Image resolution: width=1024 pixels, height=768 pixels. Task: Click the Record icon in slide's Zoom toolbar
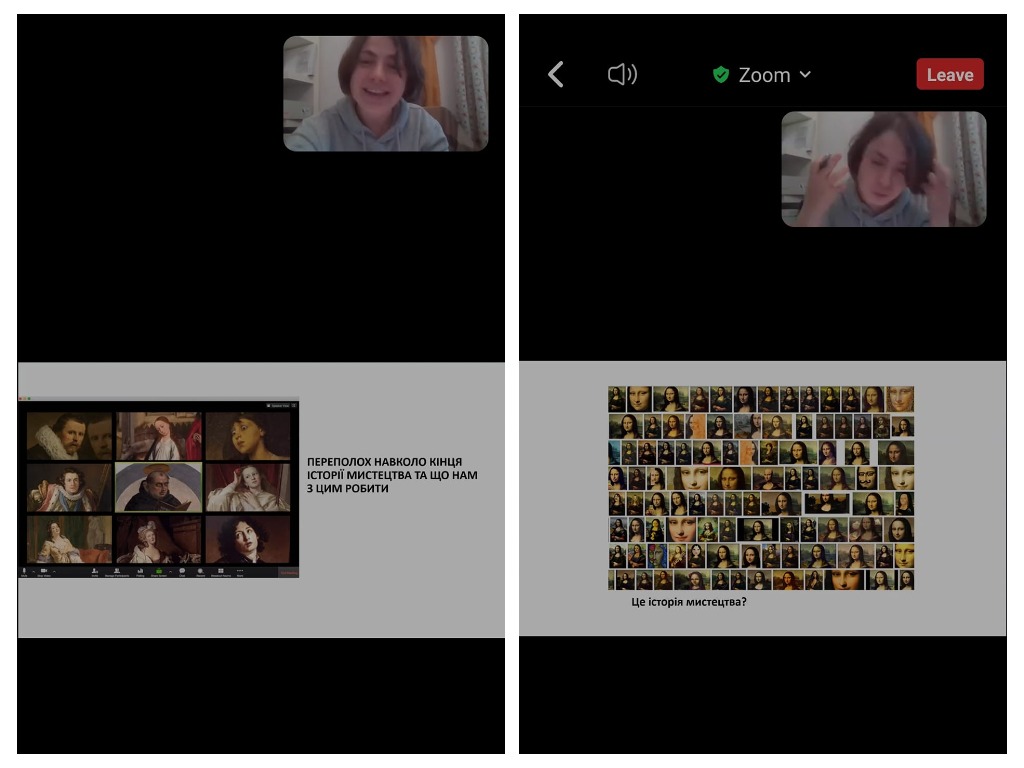200,571
